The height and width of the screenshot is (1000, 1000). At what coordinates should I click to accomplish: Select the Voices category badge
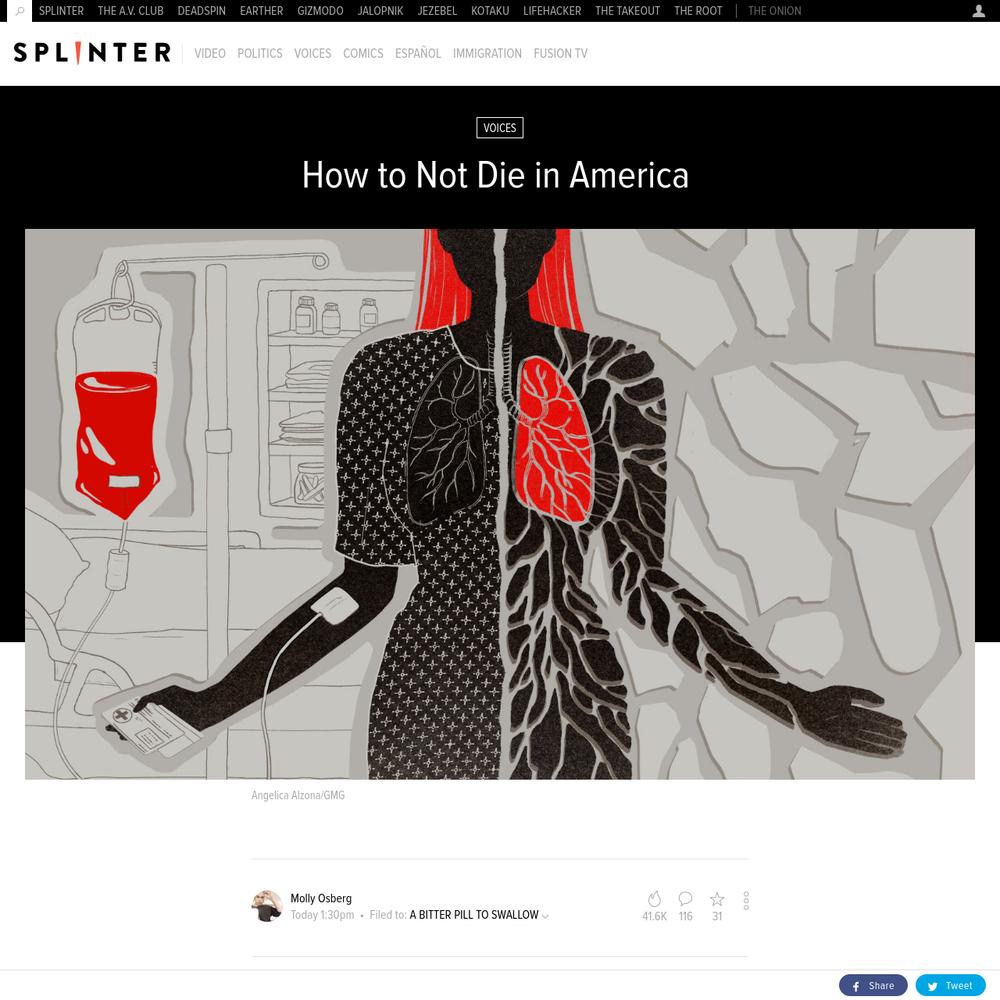(500, 128)
